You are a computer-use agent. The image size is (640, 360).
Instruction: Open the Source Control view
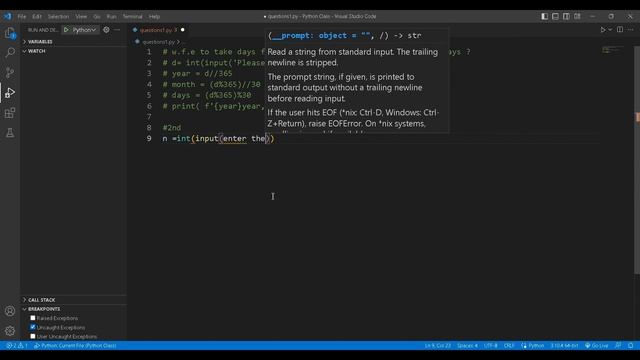pyautogui.click(x=10, y=73)
